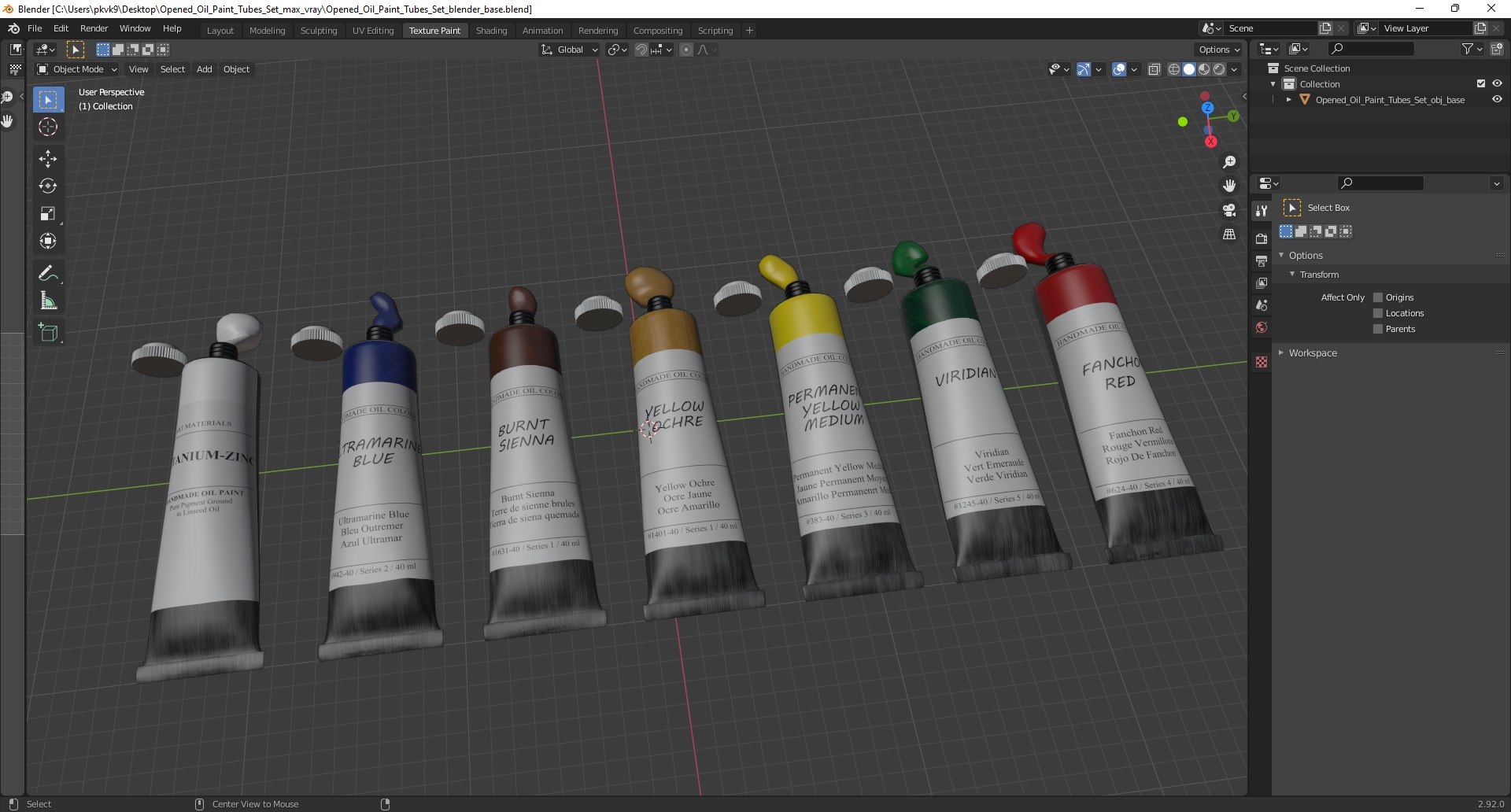Open the viewport Options dropdown
Viewport: 1511px width, 812px height.
1219,50
